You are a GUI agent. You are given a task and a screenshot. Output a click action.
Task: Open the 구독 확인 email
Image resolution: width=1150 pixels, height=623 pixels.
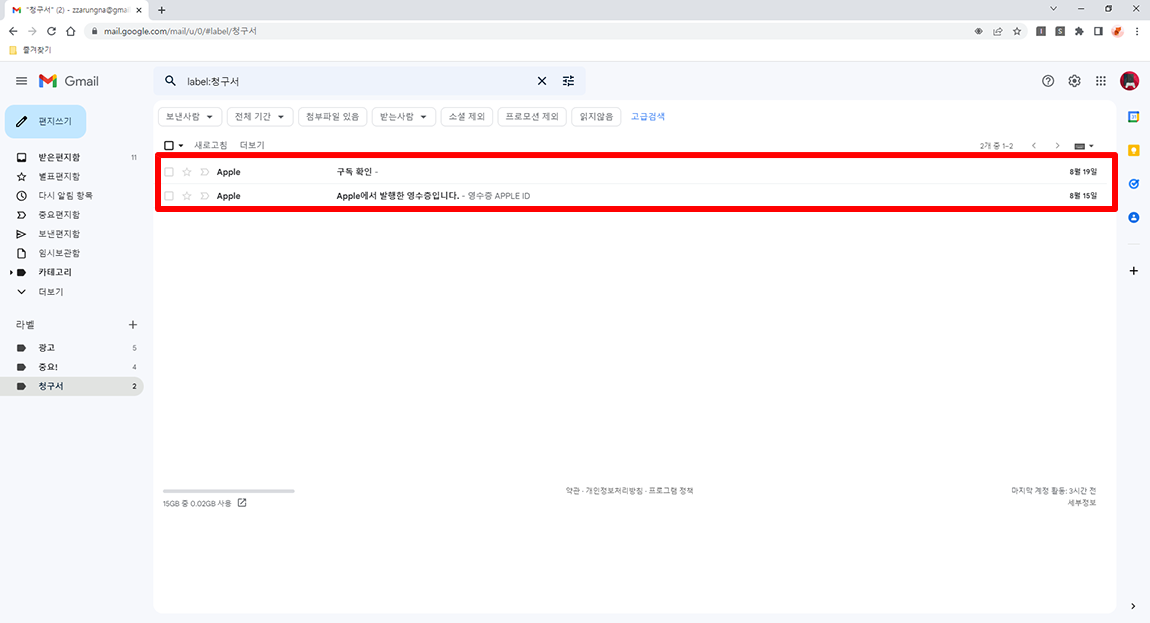(x=635, y=172)
